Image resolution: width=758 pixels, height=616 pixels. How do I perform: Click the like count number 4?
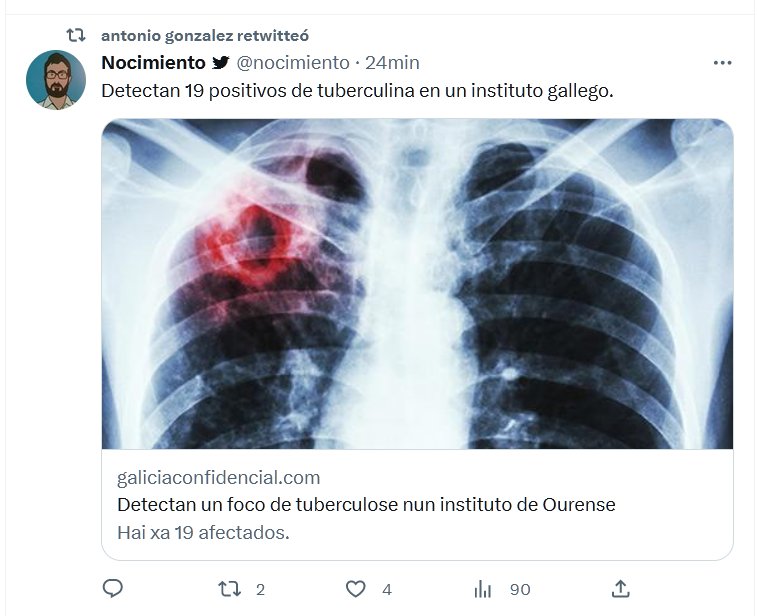386,590
